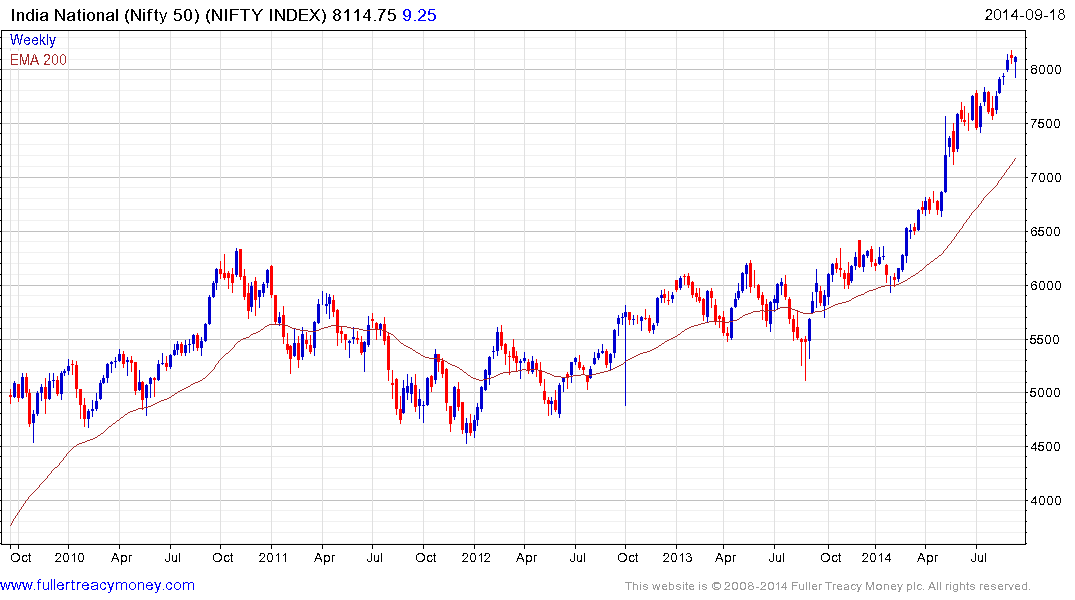This screenshot has height=600, width=1075.
Task: Click the 2012 year axis label
Action: click(x=476, y=557)
